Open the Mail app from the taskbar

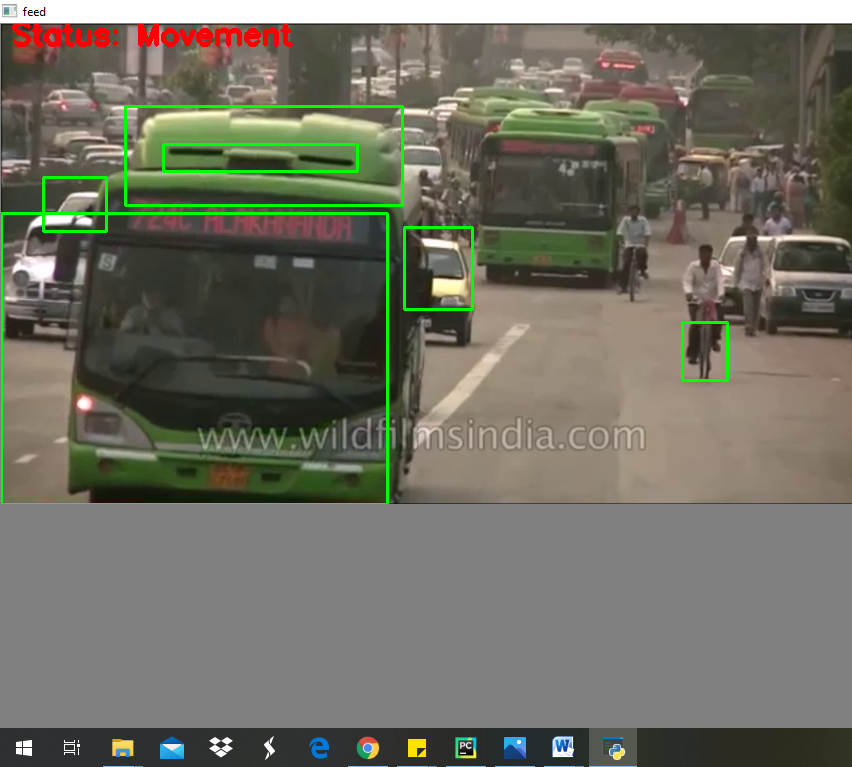[171, 747]
